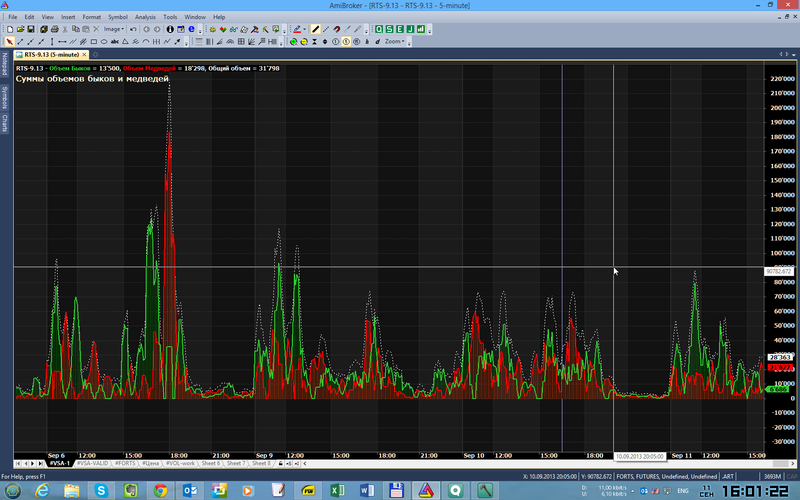Open the Image dropdown in toolbar
Viewport: 800px width, 500px height.
(114, 29)
